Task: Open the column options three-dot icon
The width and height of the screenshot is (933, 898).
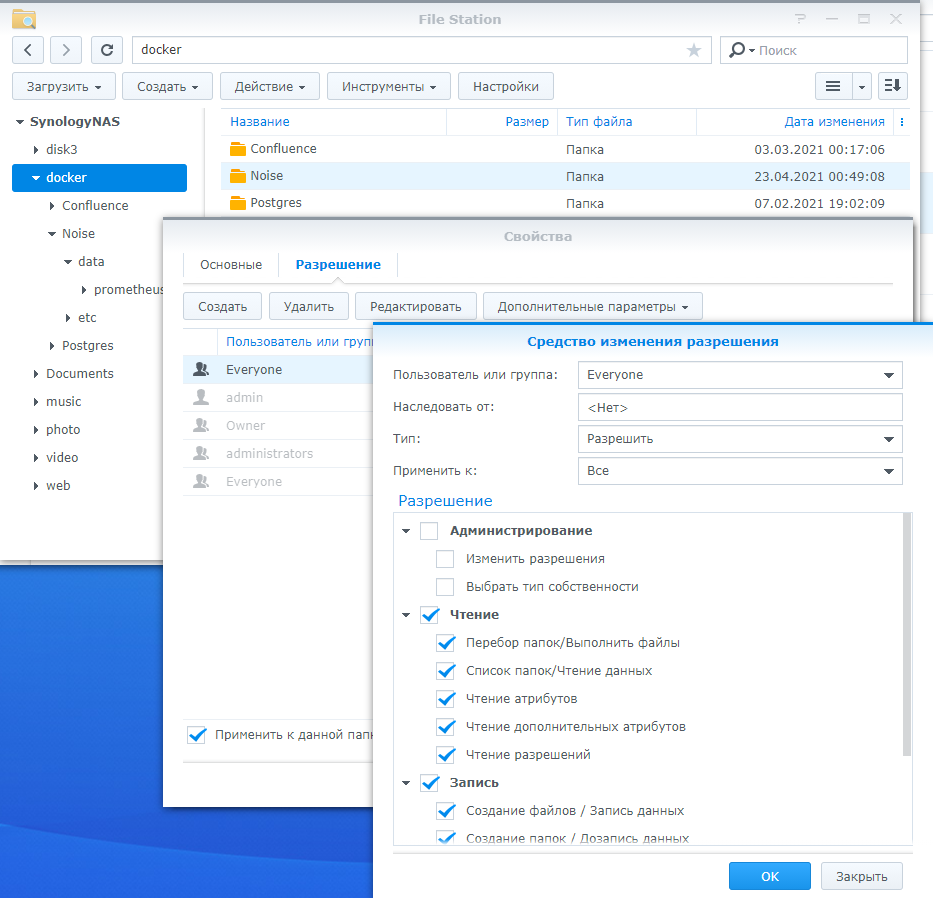Action: tap(902, 122)
